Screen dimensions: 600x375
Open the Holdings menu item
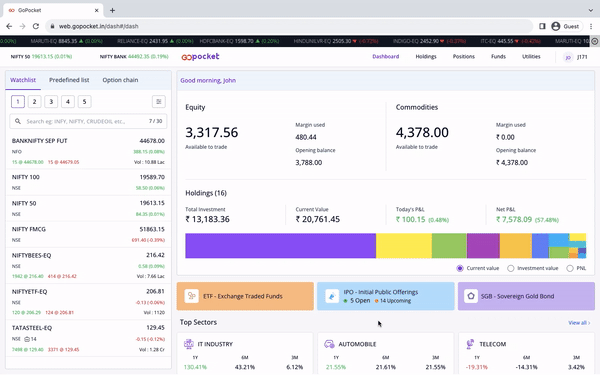click(x=426, y=56)
